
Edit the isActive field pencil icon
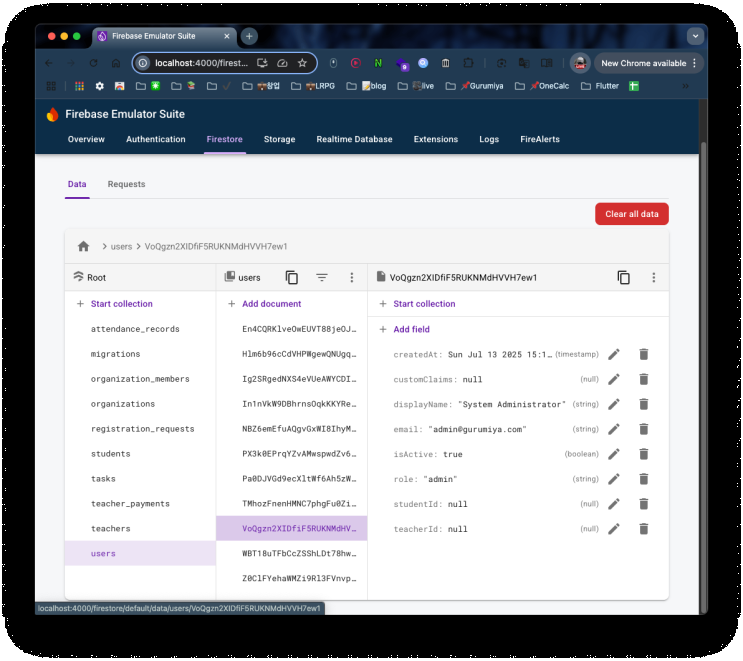pyautogui.click(x=614, y=454)
